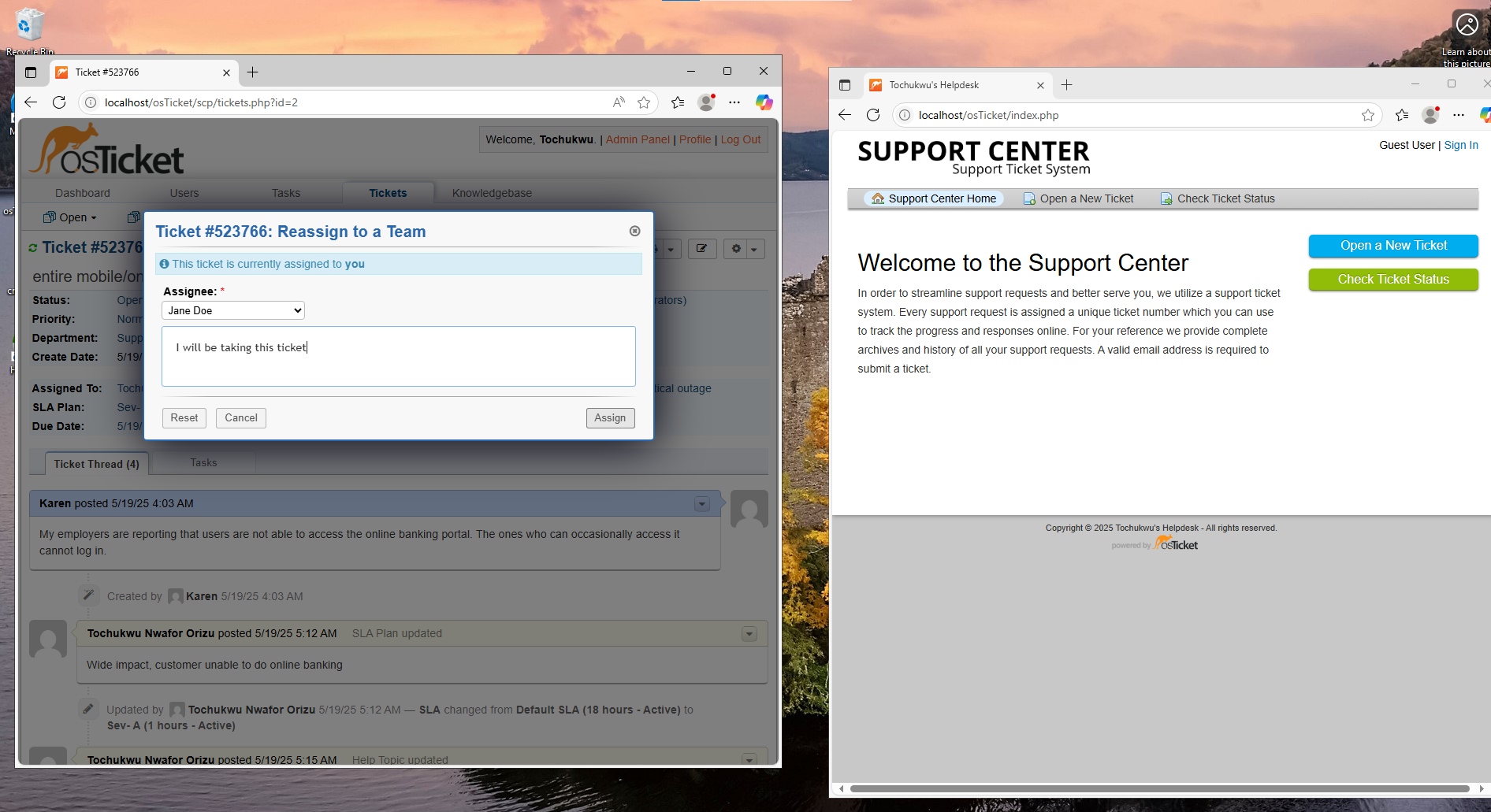The height and width of the screenshot is (812, 1491).
Task: Select the Ticket Thread (4) tab
Action: 96,464
